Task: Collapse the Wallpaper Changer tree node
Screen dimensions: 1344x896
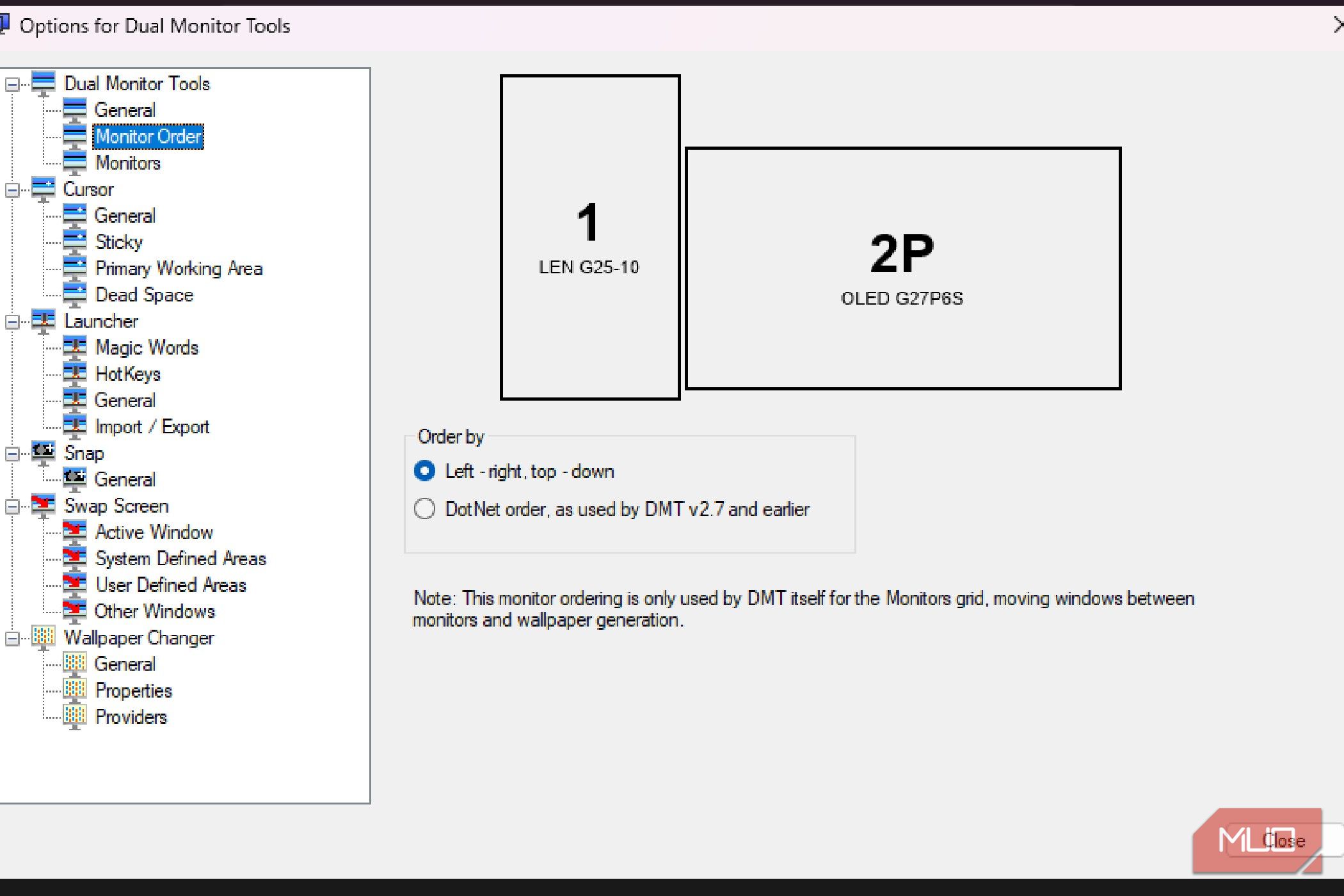Action: click(12, 638)
